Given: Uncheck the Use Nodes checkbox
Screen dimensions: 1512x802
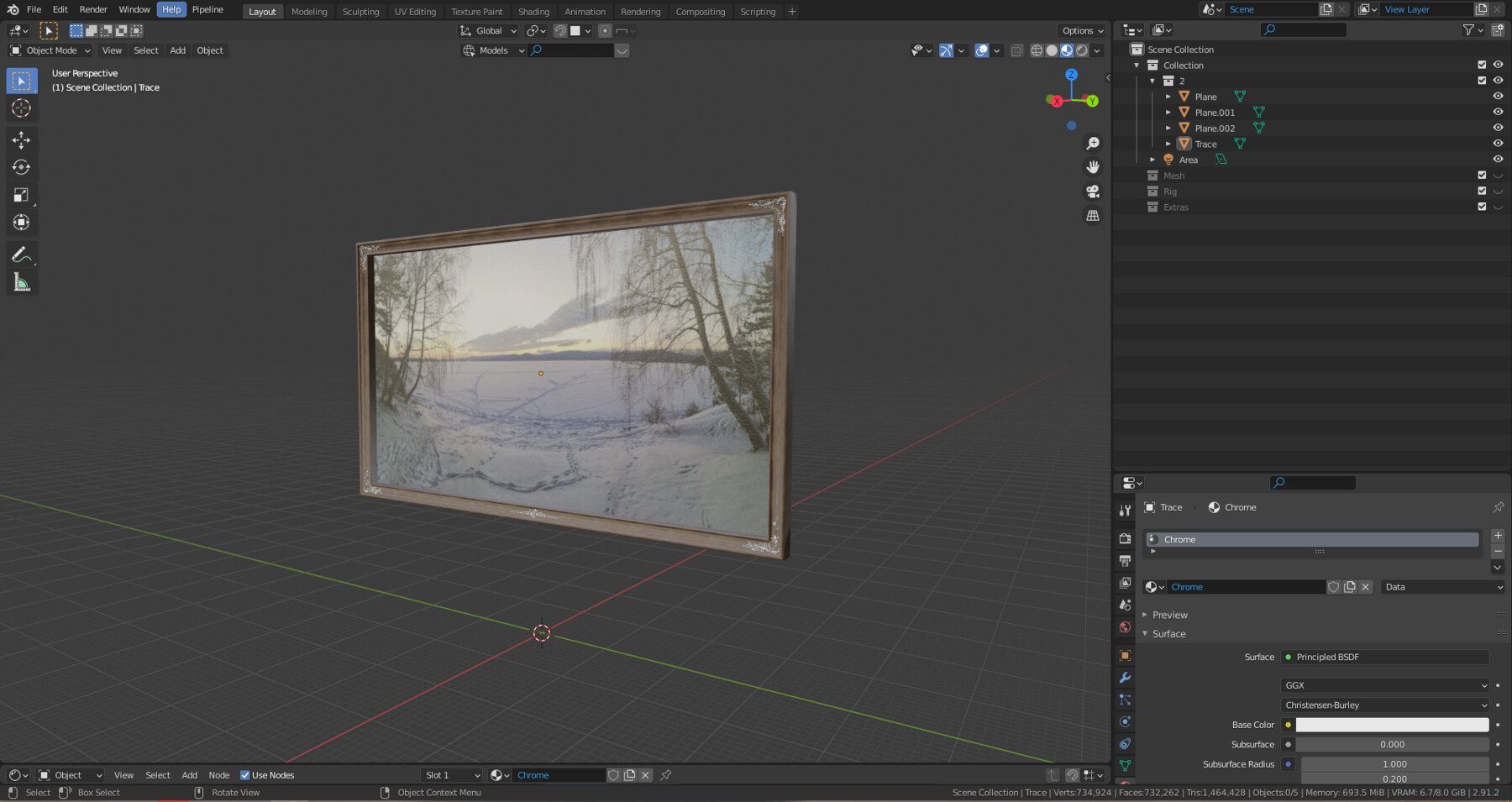Looking at the screenshot, I should coord(245,775).
